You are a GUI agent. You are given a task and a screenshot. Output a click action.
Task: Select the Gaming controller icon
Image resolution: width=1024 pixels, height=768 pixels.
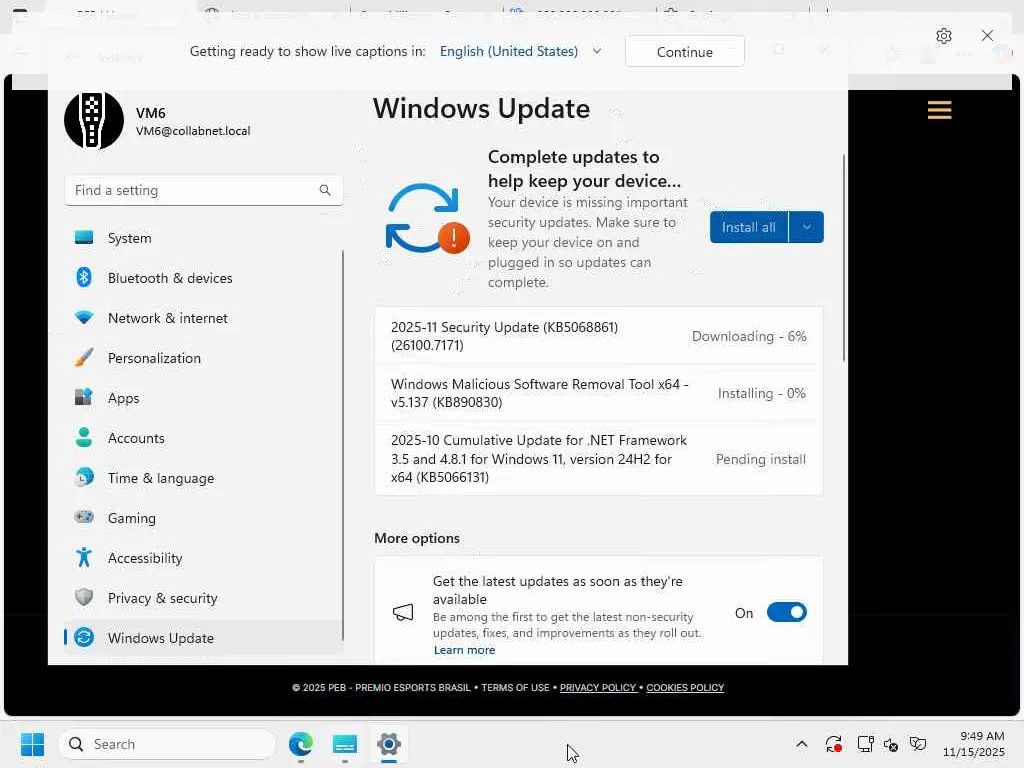point(84,517)
